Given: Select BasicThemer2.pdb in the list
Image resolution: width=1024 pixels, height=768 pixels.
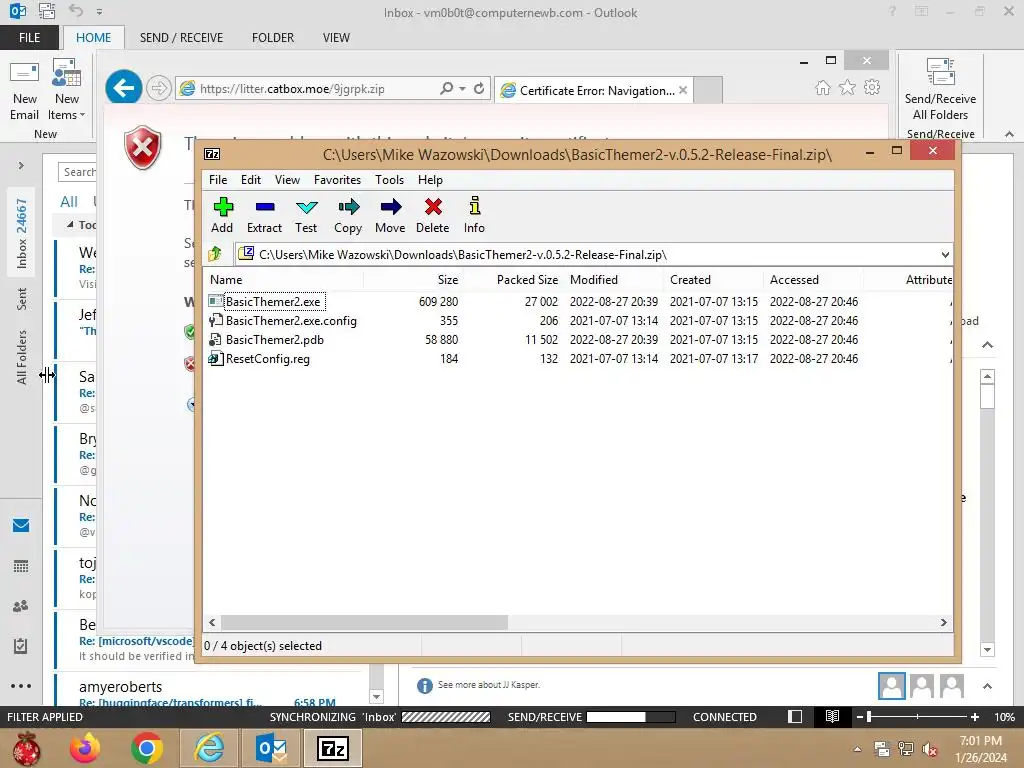Looking at the screenshot, I should [x=266, y=340].
